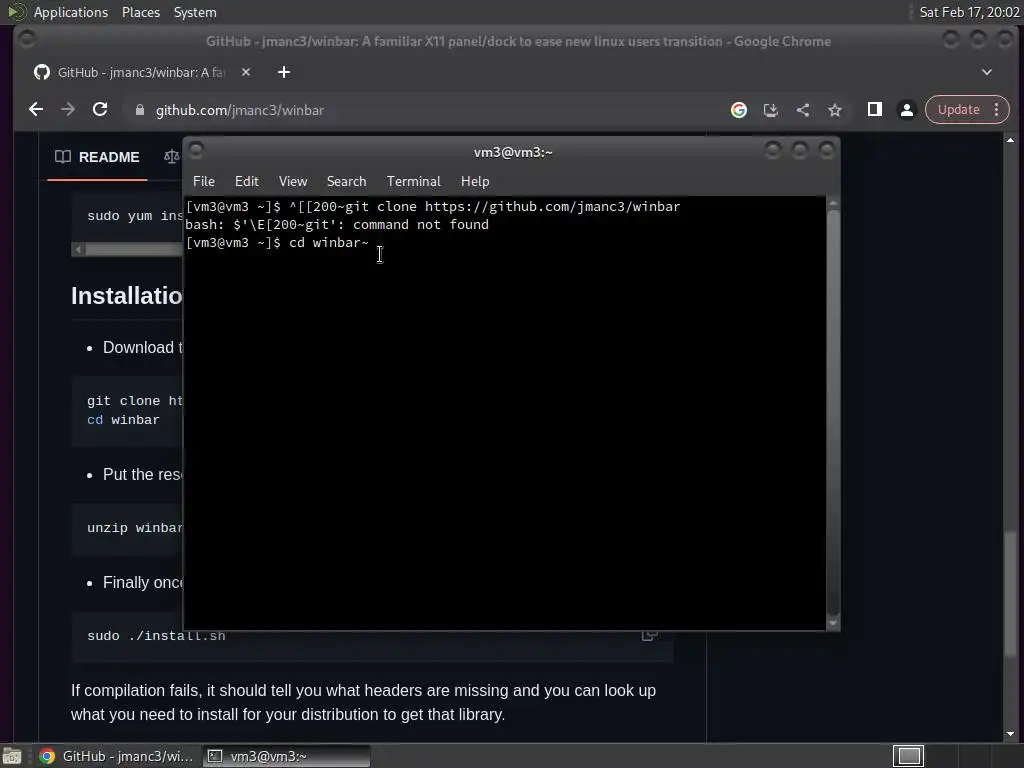
Task: Open System menu
Action: pos(195,12)
